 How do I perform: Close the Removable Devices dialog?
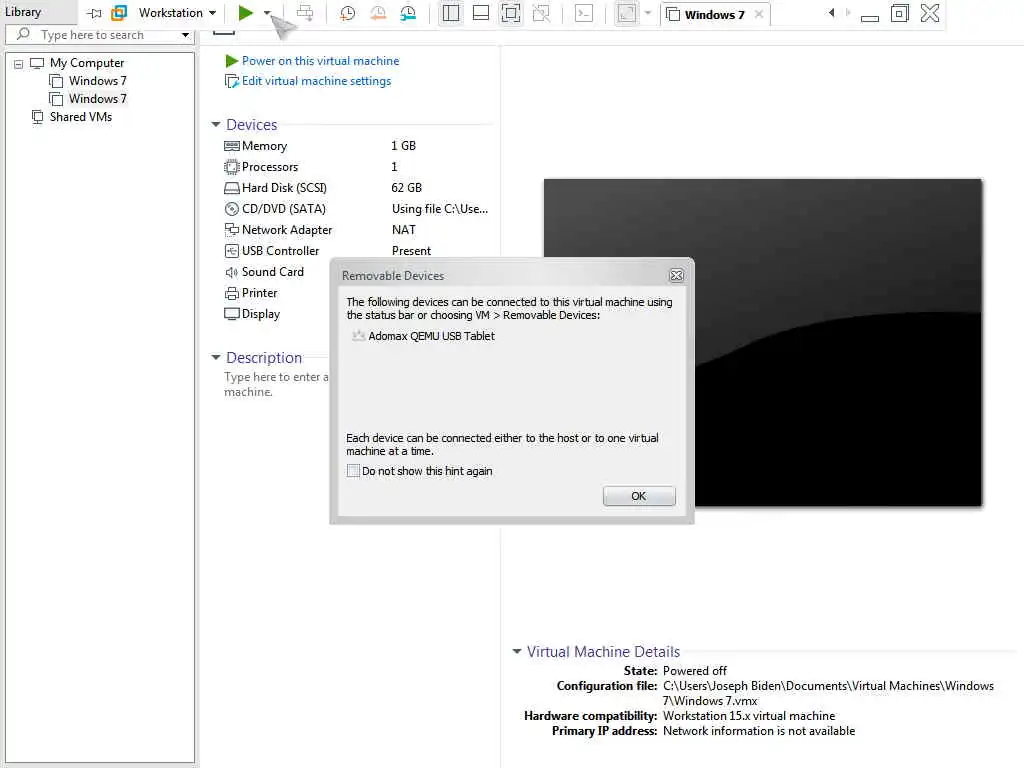(677, 276)
